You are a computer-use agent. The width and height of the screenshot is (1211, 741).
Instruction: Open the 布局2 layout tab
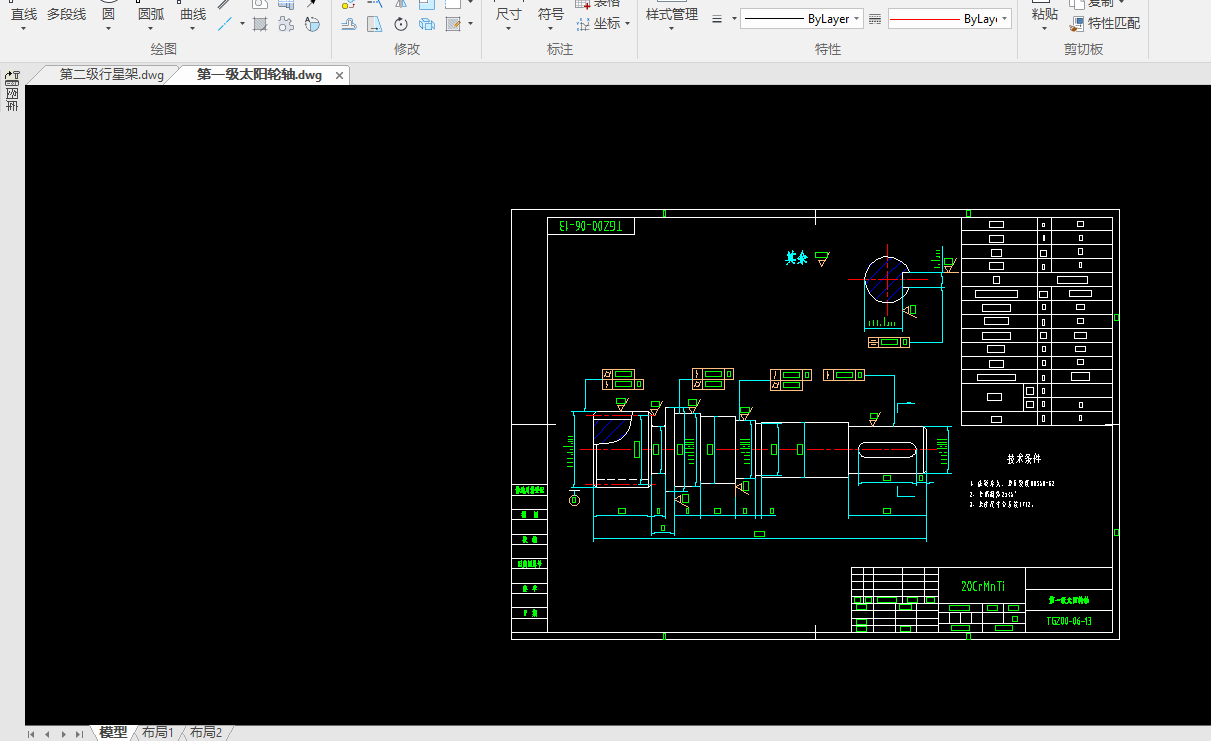[206, 733]
